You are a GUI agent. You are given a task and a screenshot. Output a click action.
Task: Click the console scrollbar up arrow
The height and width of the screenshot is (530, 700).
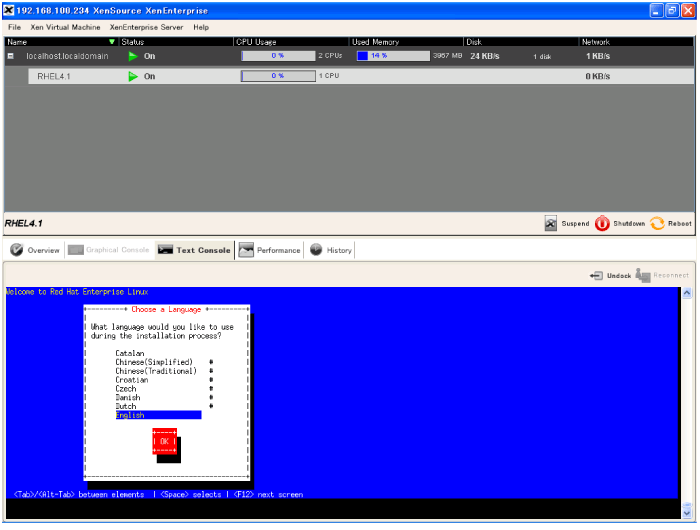point(687,293)
